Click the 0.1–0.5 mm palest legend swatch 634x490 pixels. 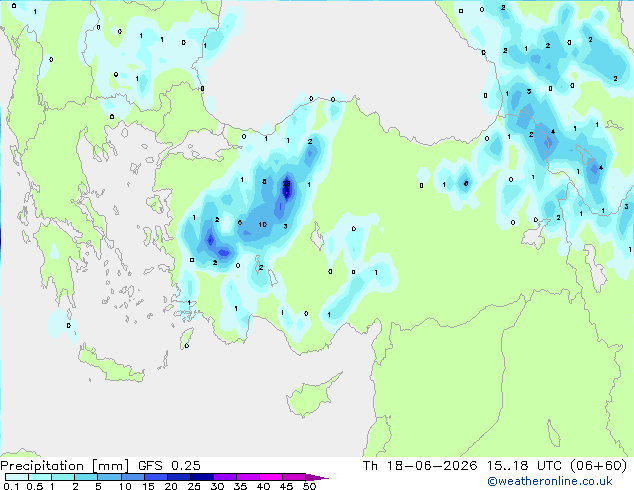17,477
